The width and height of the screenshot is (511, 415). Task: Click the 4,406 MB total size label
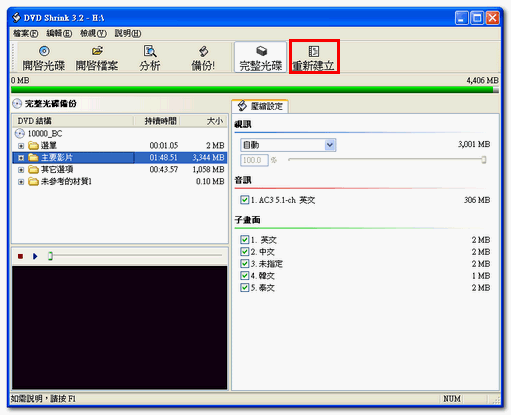click(x=482, y=80)
